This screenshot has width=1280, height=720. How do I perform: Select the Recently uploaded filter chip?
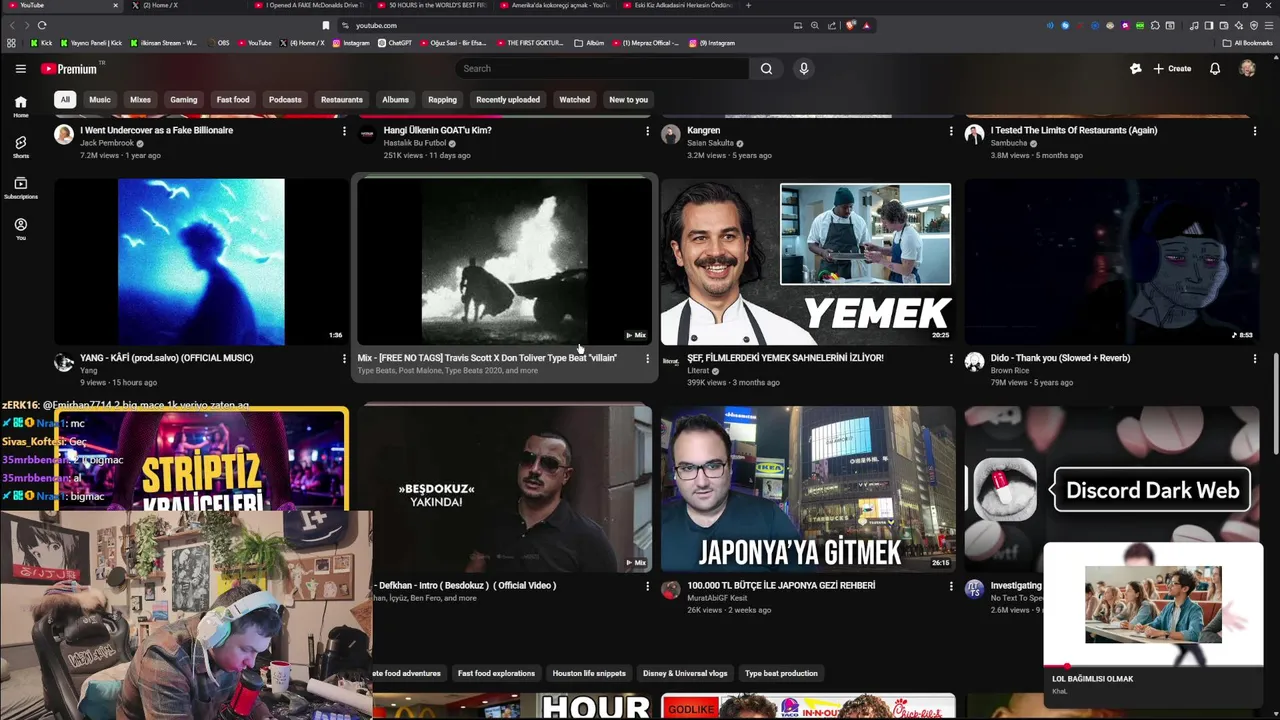pyautogui.click(x=508, y=100)
